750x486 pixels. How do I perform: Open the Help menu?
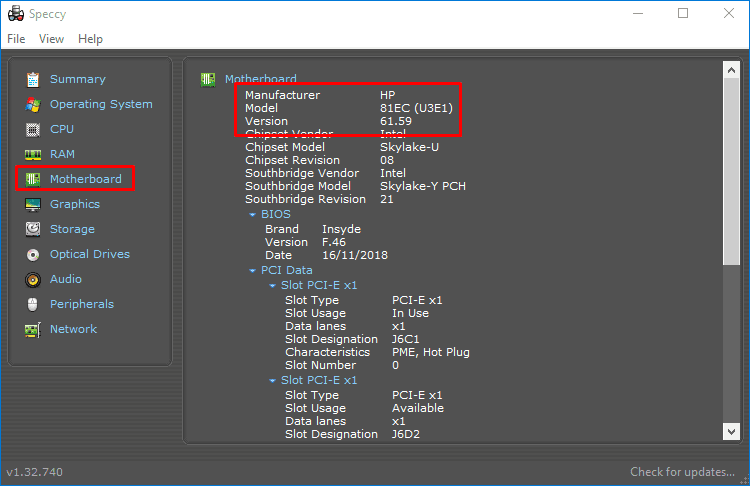pos(90,39)
